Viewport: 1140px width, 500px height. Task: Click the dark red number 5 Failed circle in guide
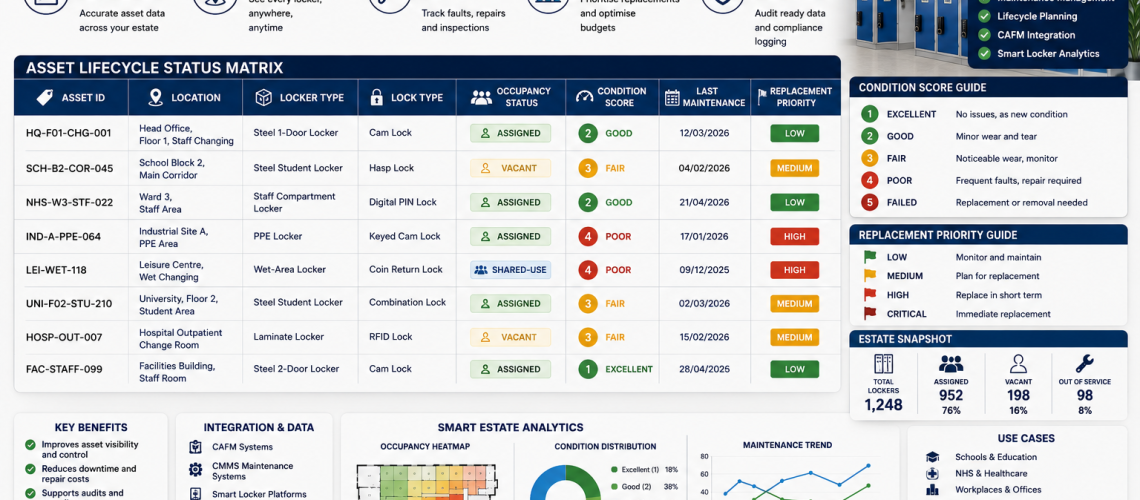click(870, 203)
